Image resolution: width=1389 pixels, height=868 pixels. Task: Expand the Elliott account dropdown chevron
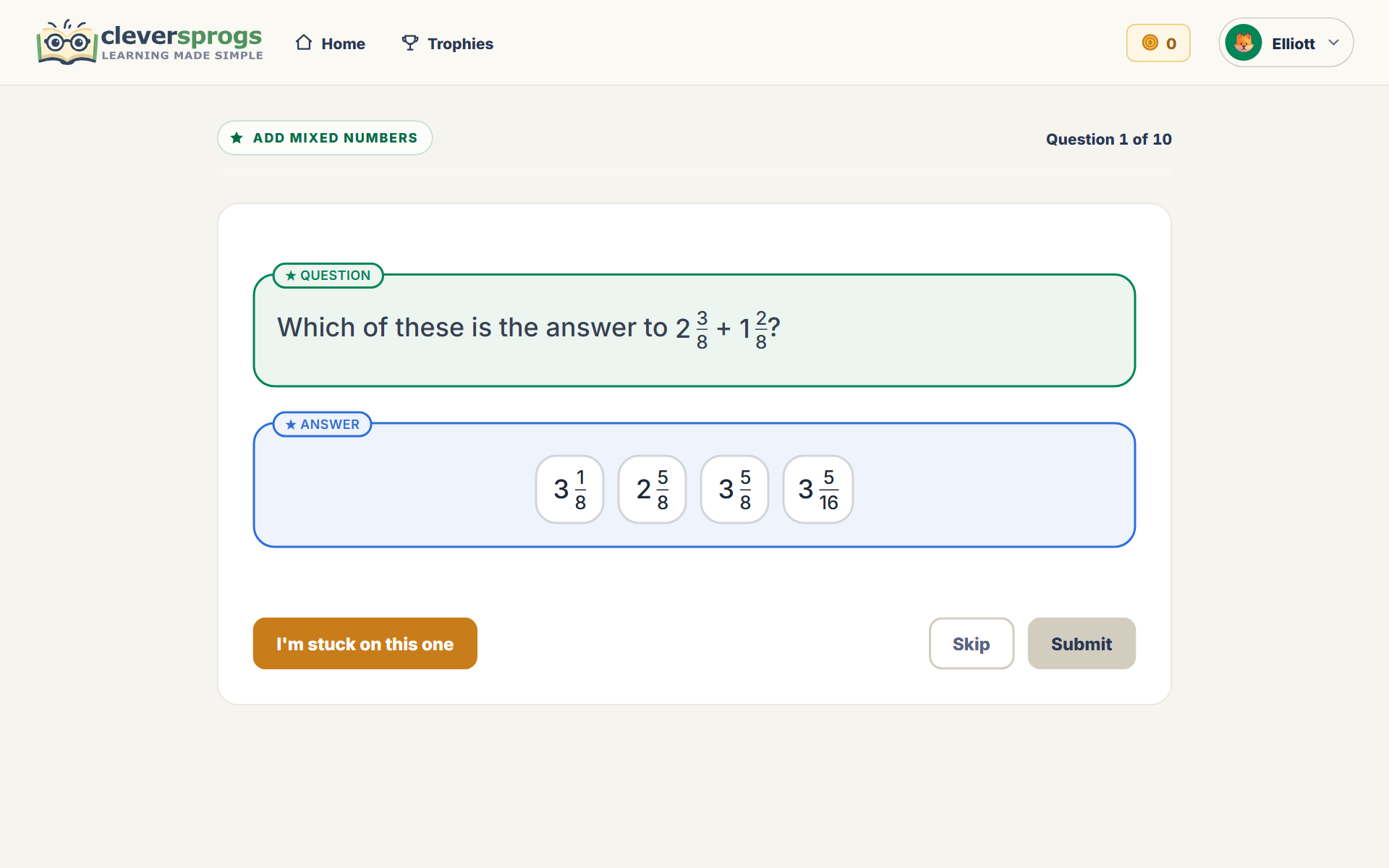coord(1334,43)
